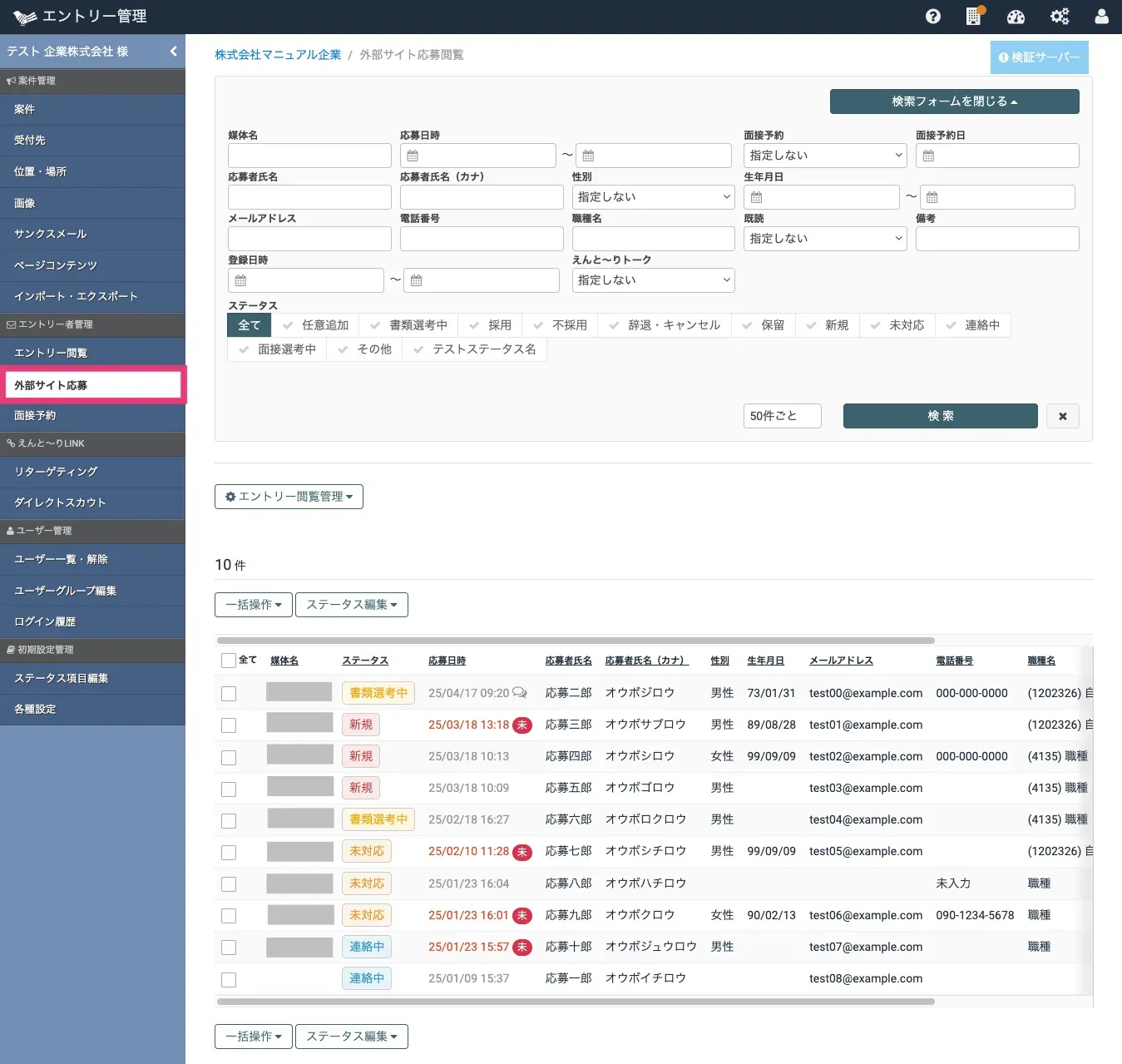
Task: Open the dashboard gauge icon
Action: tap(1016, 17)
